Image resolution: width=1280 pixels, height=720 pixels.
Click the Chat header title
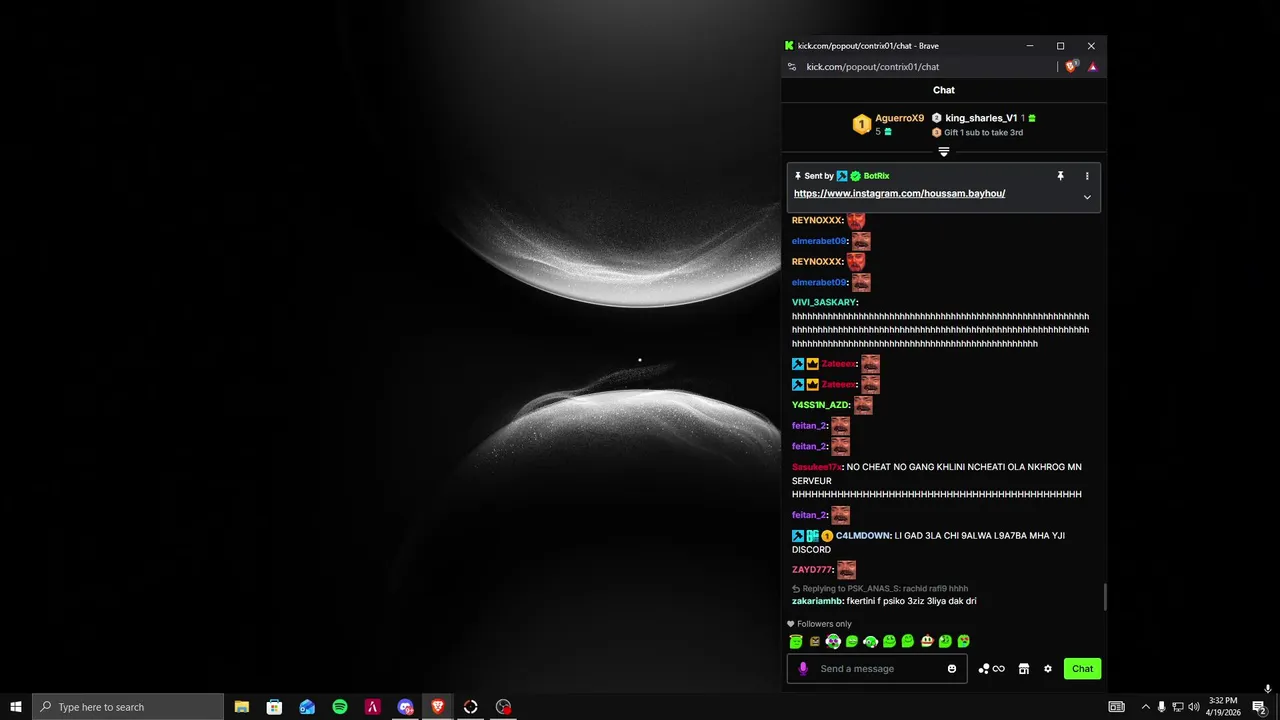click(x=944, y=90)
